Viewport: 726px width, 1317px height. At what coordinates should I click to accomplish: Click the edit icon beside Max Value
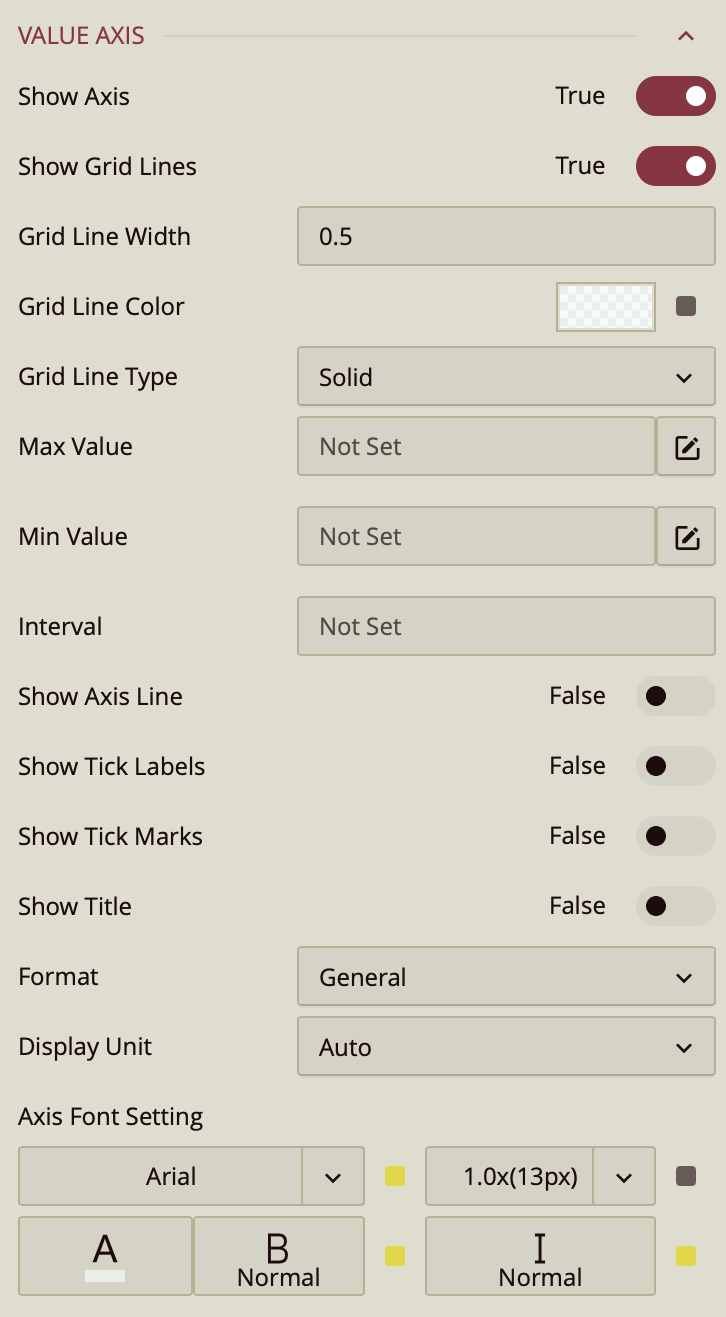[686, 447]
